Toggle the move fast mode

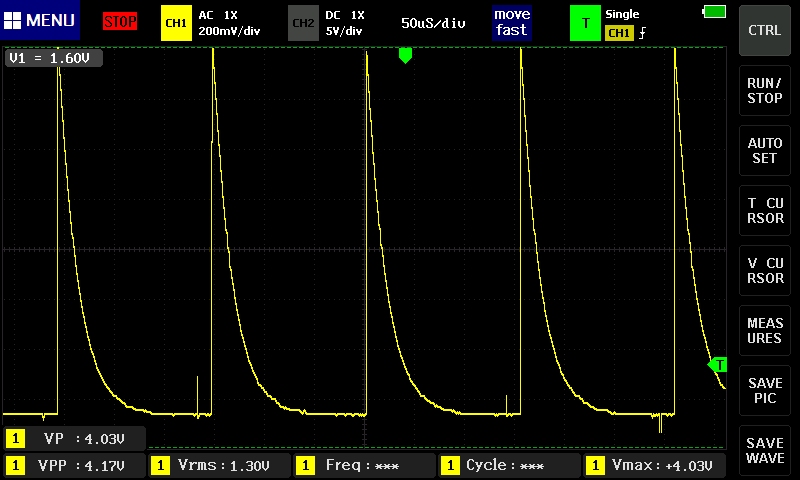coord(510,22)
